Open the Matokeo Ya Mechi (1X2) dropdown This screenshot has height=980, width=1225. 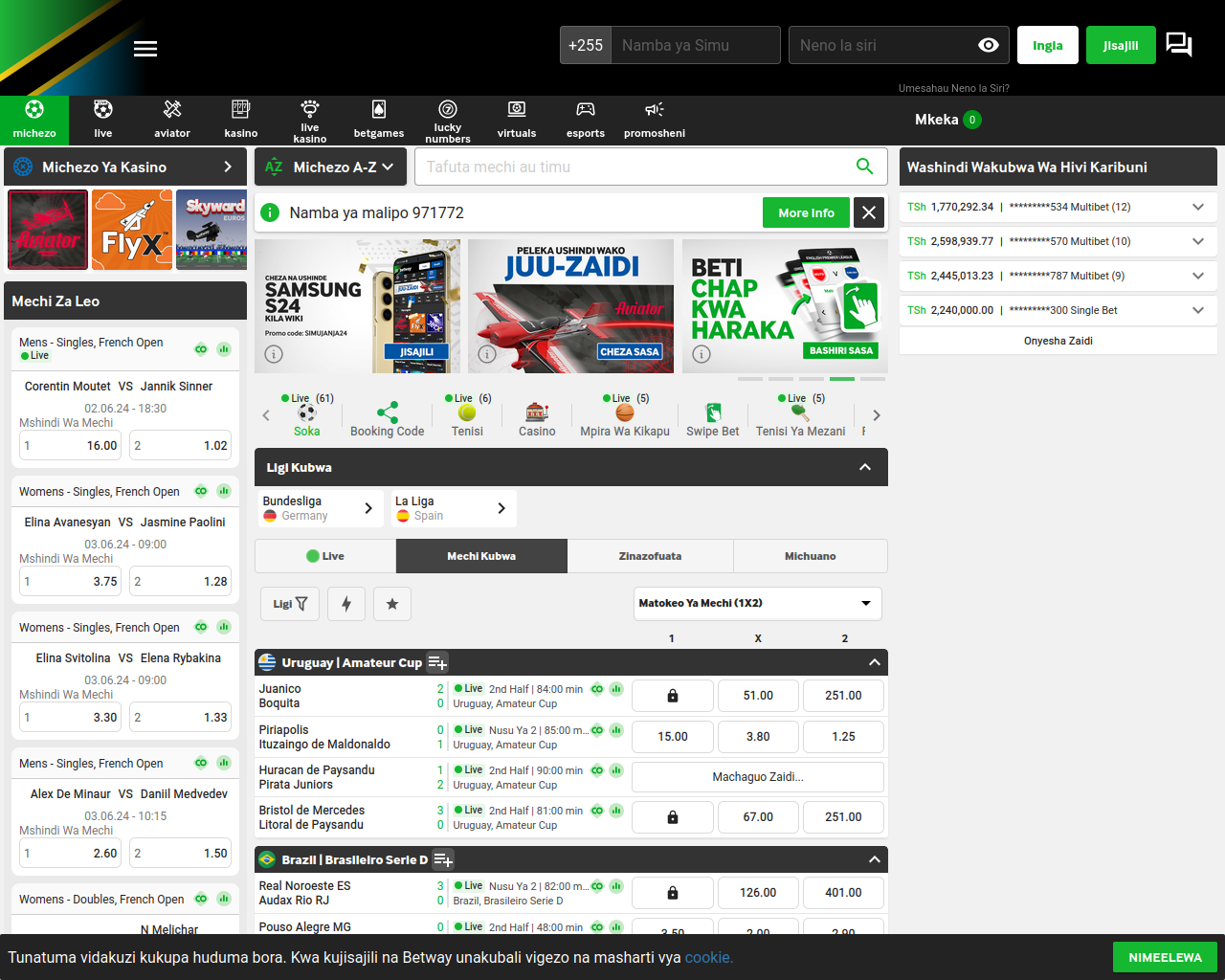tap(757, 604)
